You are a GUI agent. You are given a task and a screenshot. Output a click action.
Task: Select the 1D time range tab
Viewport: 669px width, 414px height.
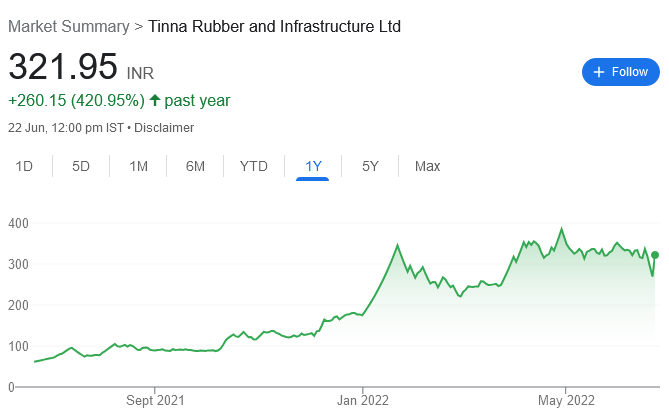25,166
